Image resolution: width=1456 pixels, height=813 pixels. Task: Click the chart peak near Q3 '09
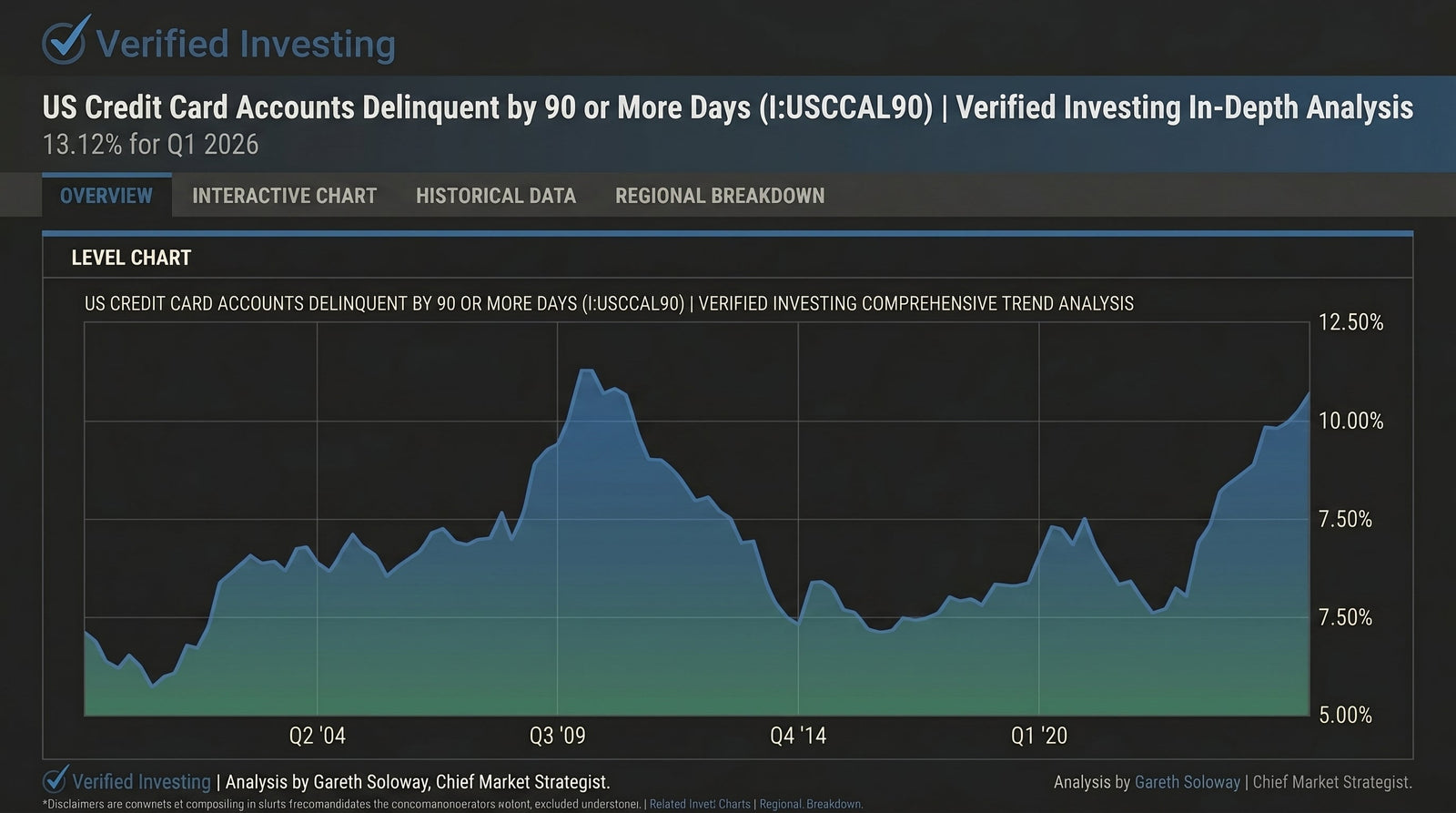[x=586, y=371]
